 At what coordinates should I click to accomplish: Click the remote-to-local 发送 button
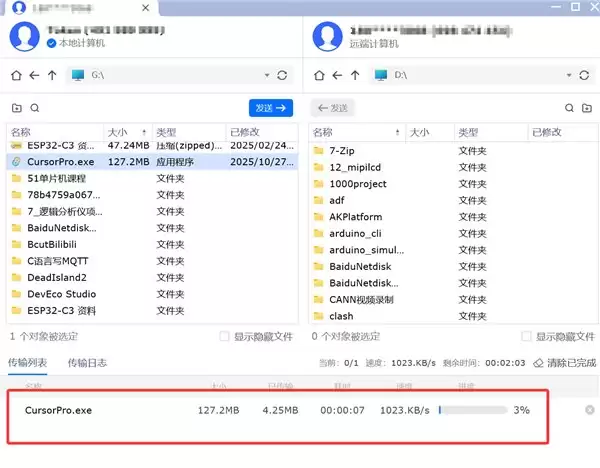pyautogui.click(x=333, y=108)
